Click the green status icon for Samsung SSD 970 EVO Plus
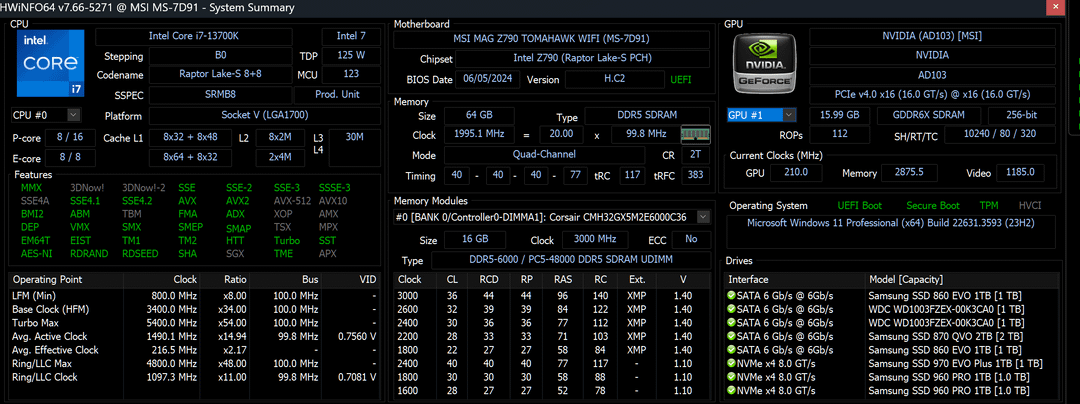 [731, 363]
